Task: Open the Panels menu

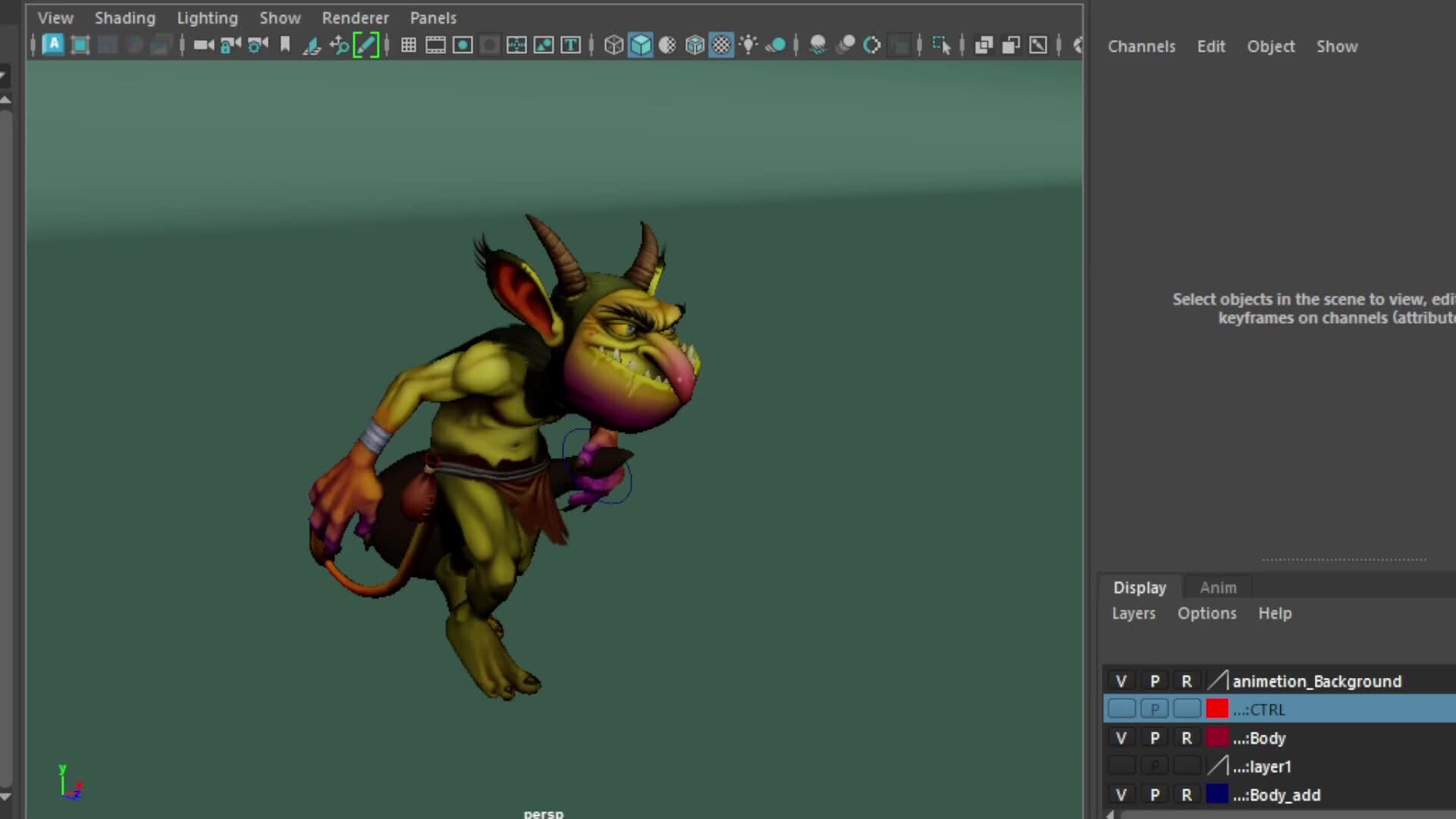Action: click(x=433, y=17)
